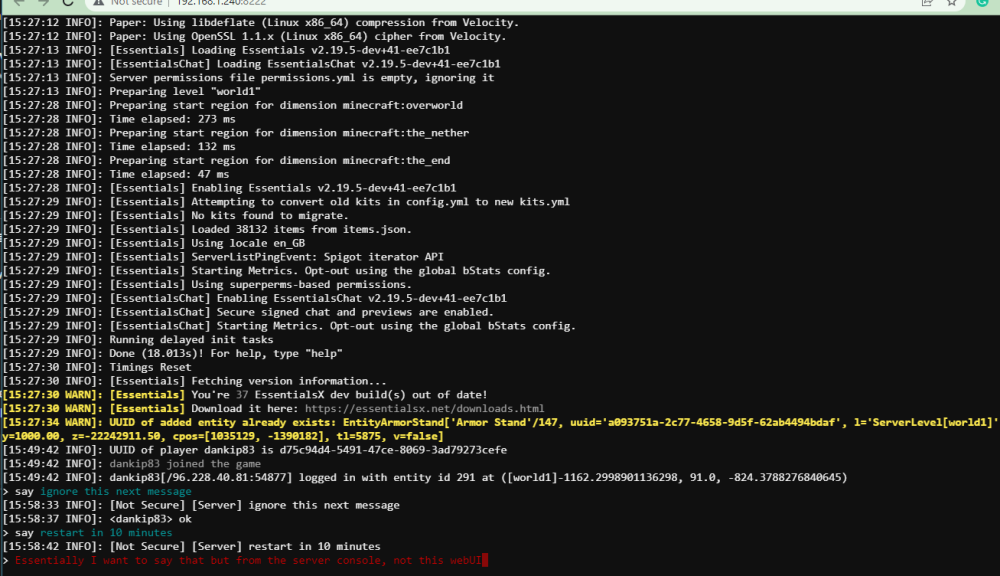1000x576 pixels.
Task: Open the share icon in the address bar
Action: point(927,3)
